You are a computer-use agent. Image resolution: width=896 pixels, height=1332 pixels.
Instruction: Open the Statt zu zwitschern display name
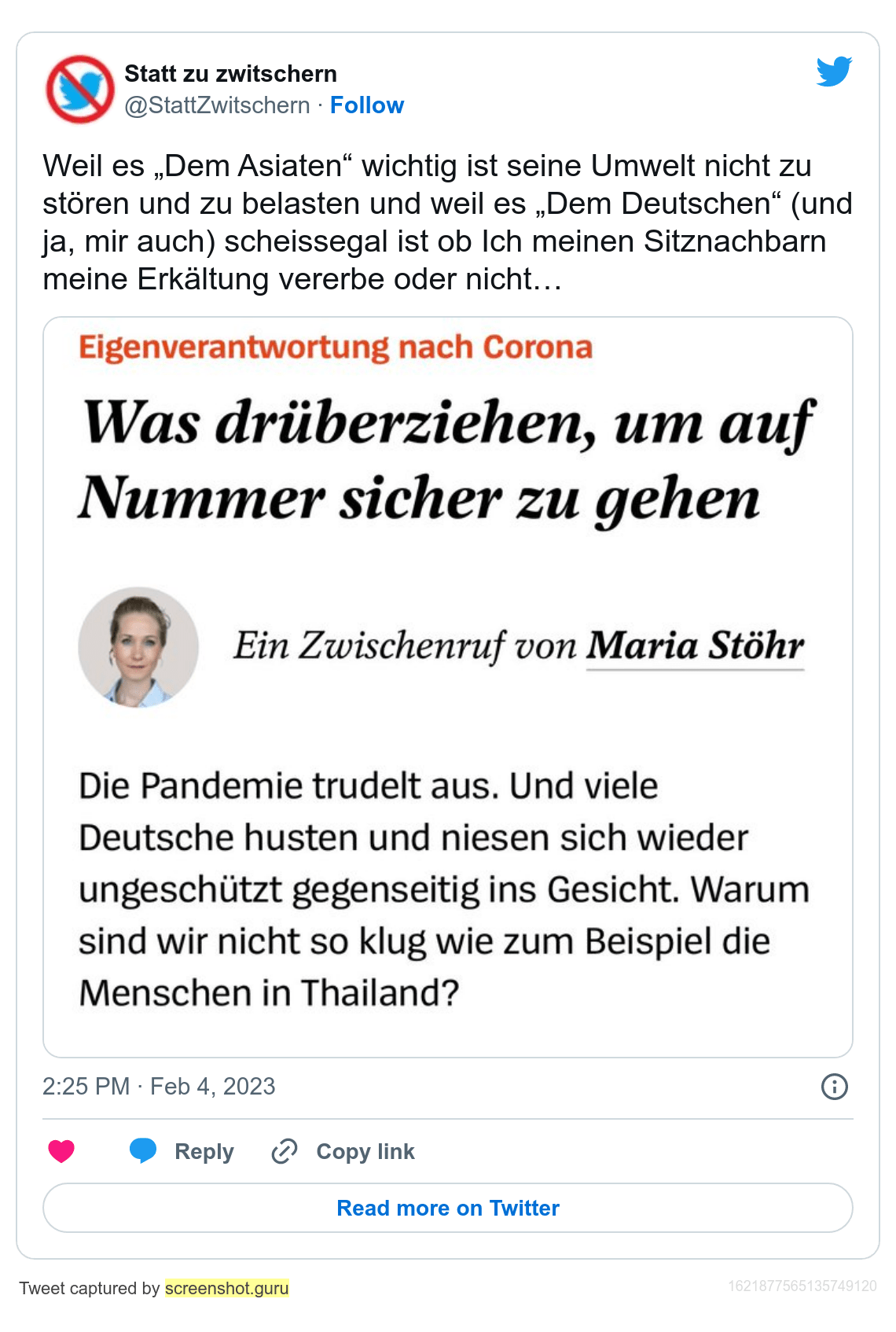tap(230, 74)
